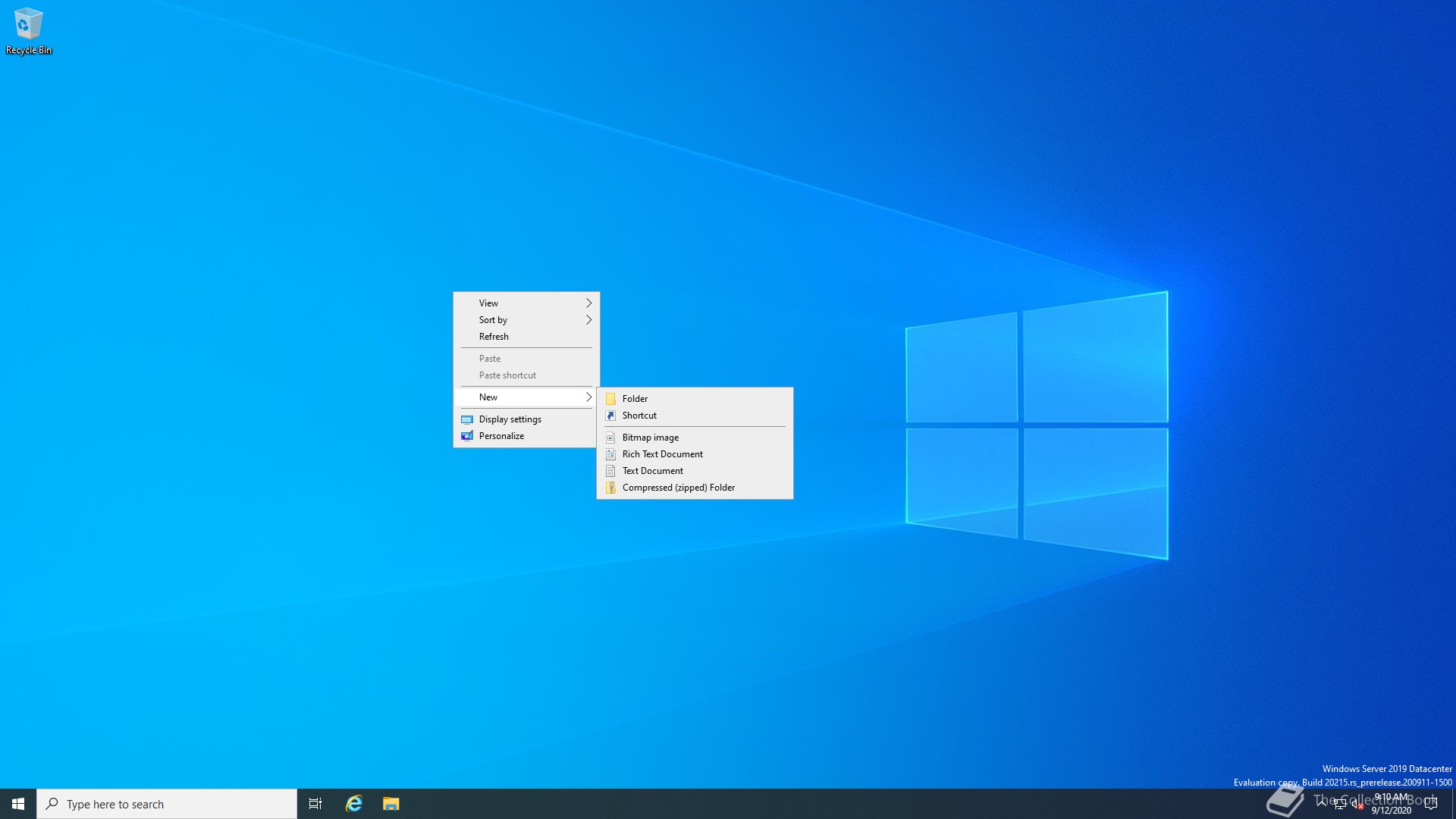The width and height of the screenshot is (1456, 819).
Task: Choose Refresh in the context menu
Action: coord(526,337)
